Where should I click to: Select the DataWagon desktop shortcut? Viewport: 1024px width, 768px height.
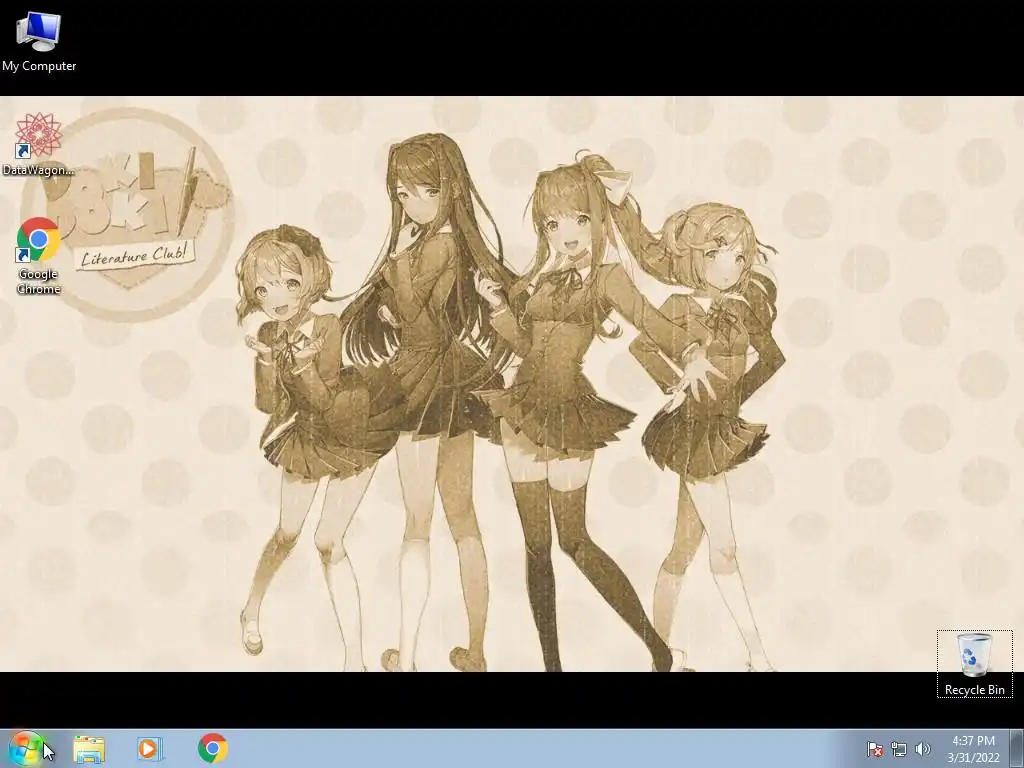point(39,144)
